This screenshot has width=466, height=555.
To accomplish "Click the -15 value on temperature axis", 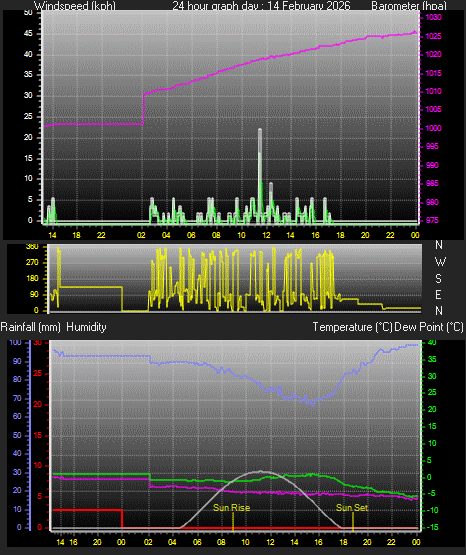I will (431, 527).
